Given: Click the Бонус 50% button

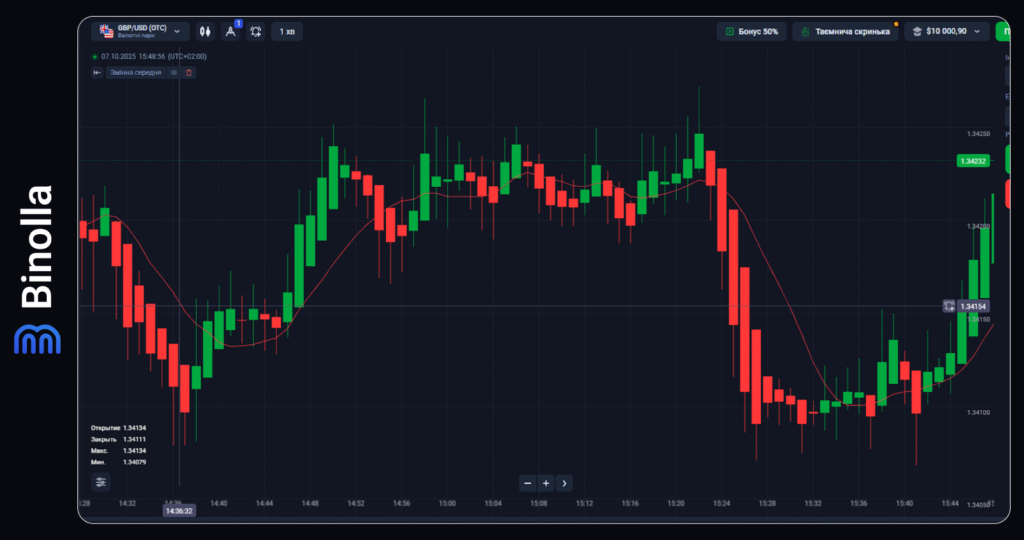Looking at the screenshot, I should [x=752, y=32].
